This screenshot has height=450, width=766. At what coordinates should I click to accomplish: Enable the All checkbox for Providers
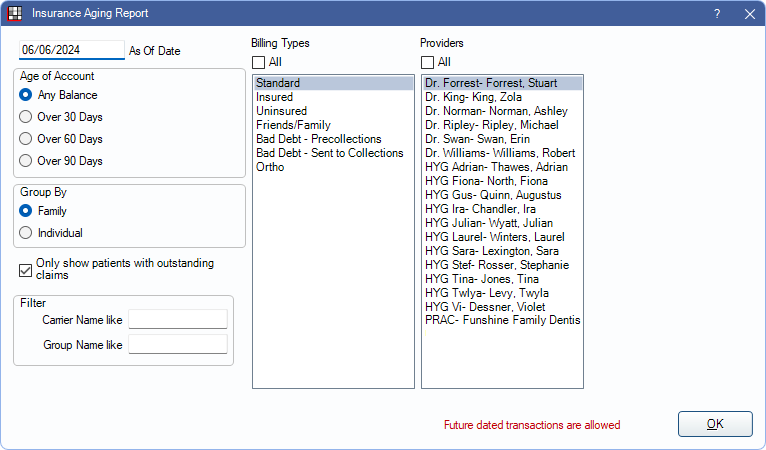427,63
